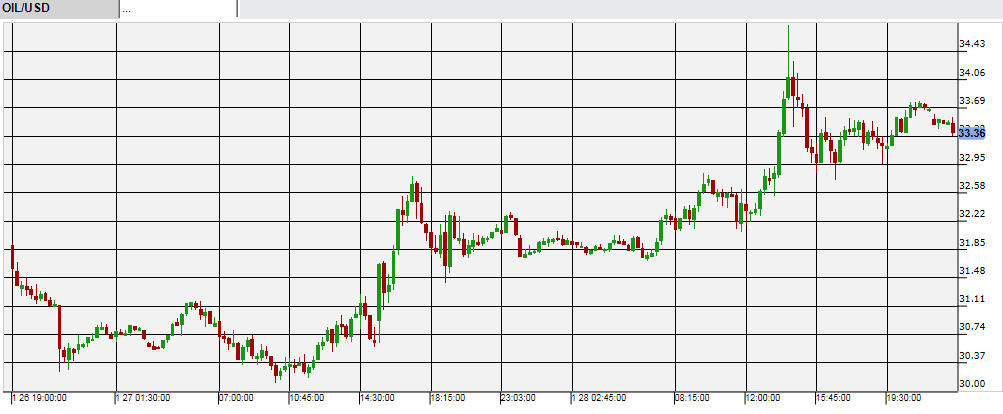Open the "..." tab next to OIL/USD

[177, 9]
